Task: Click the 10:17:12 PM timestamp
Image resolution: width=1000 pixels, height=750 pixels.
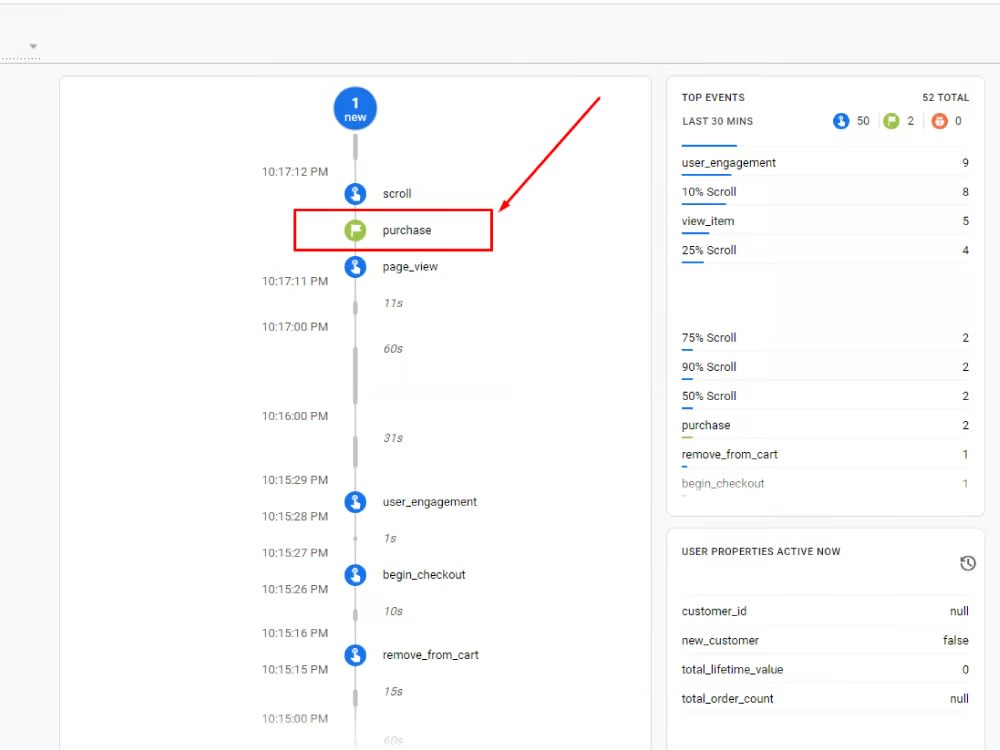Action: [295, 172]
